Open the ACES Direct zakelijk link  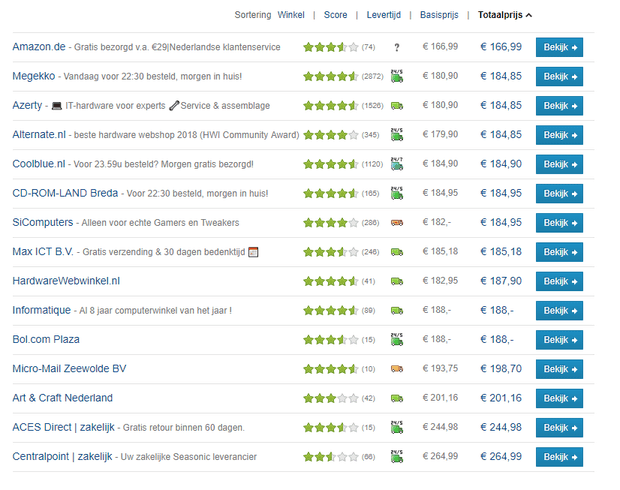tap(63, 427)
